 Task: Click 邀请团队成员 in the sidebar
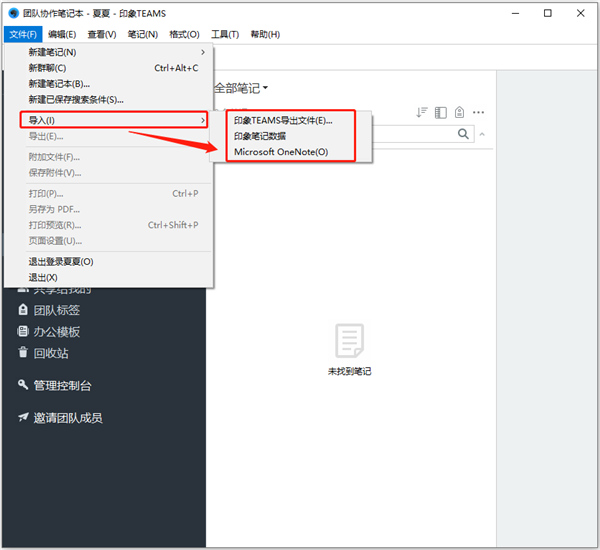(67, 418)
